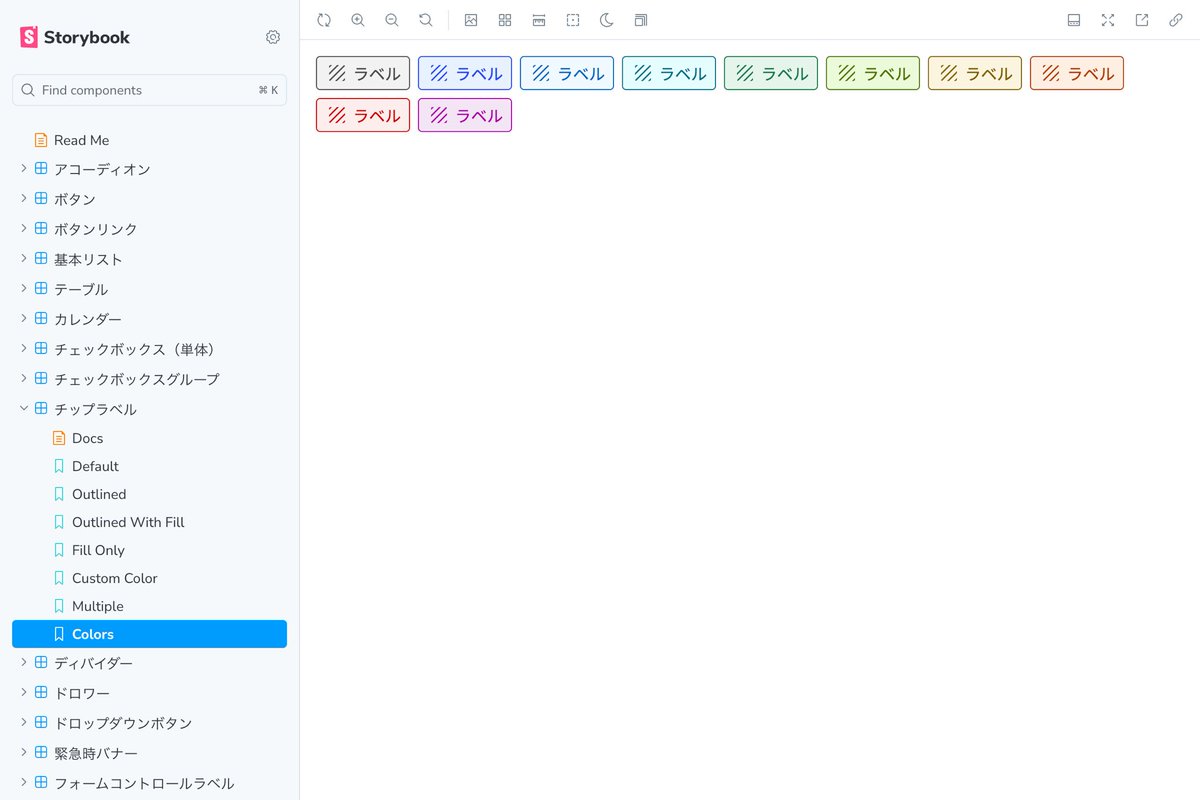The height and width of the screenshot is (800, 1200).
Task: Click the blue-filled indigo ラベル chip
Action: coord(465,73)
